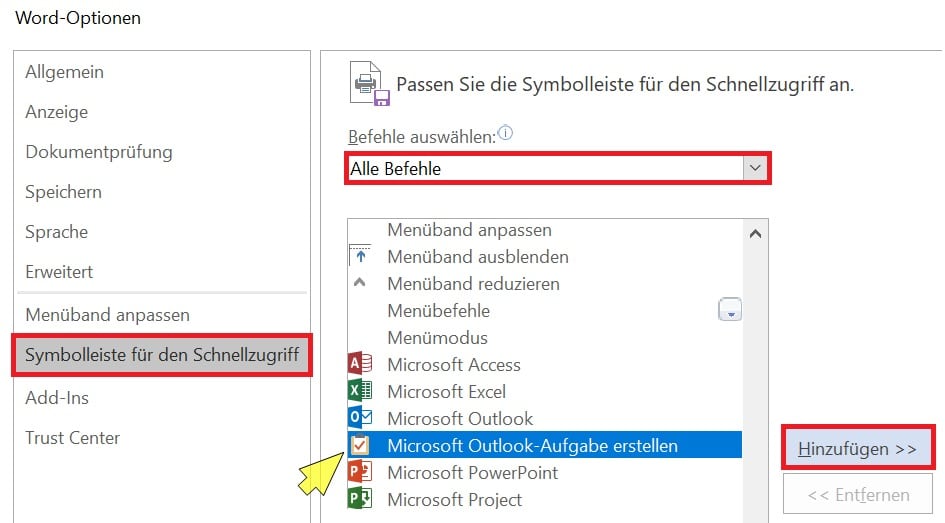
Task: Select Menüband anpassen in the command list
Action: click(469, 231)
